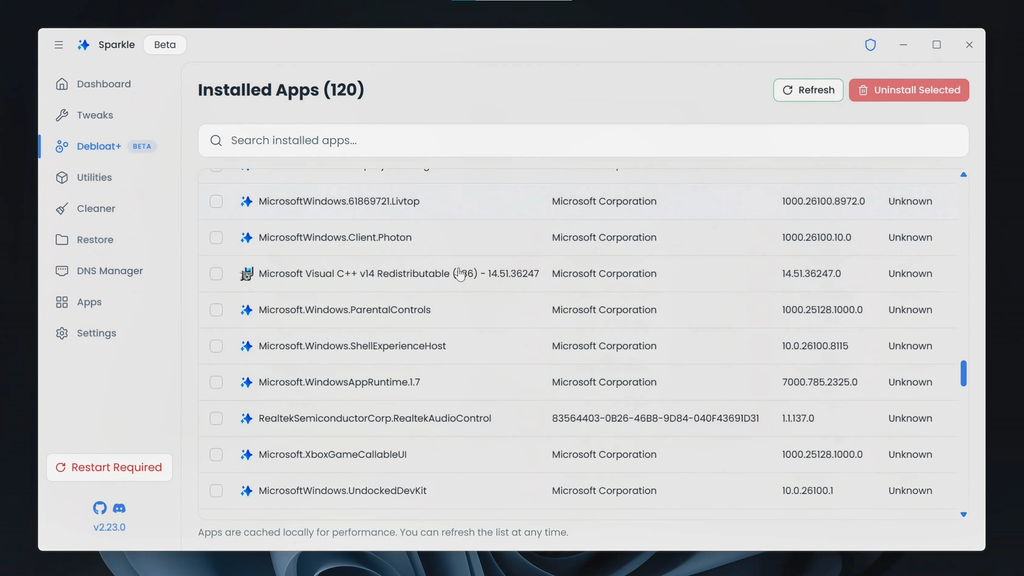Select the ShellExperienceHost checkbox
Viewport: 1024px width, 576px height.
pyautogui.click(x=216, y=346)
